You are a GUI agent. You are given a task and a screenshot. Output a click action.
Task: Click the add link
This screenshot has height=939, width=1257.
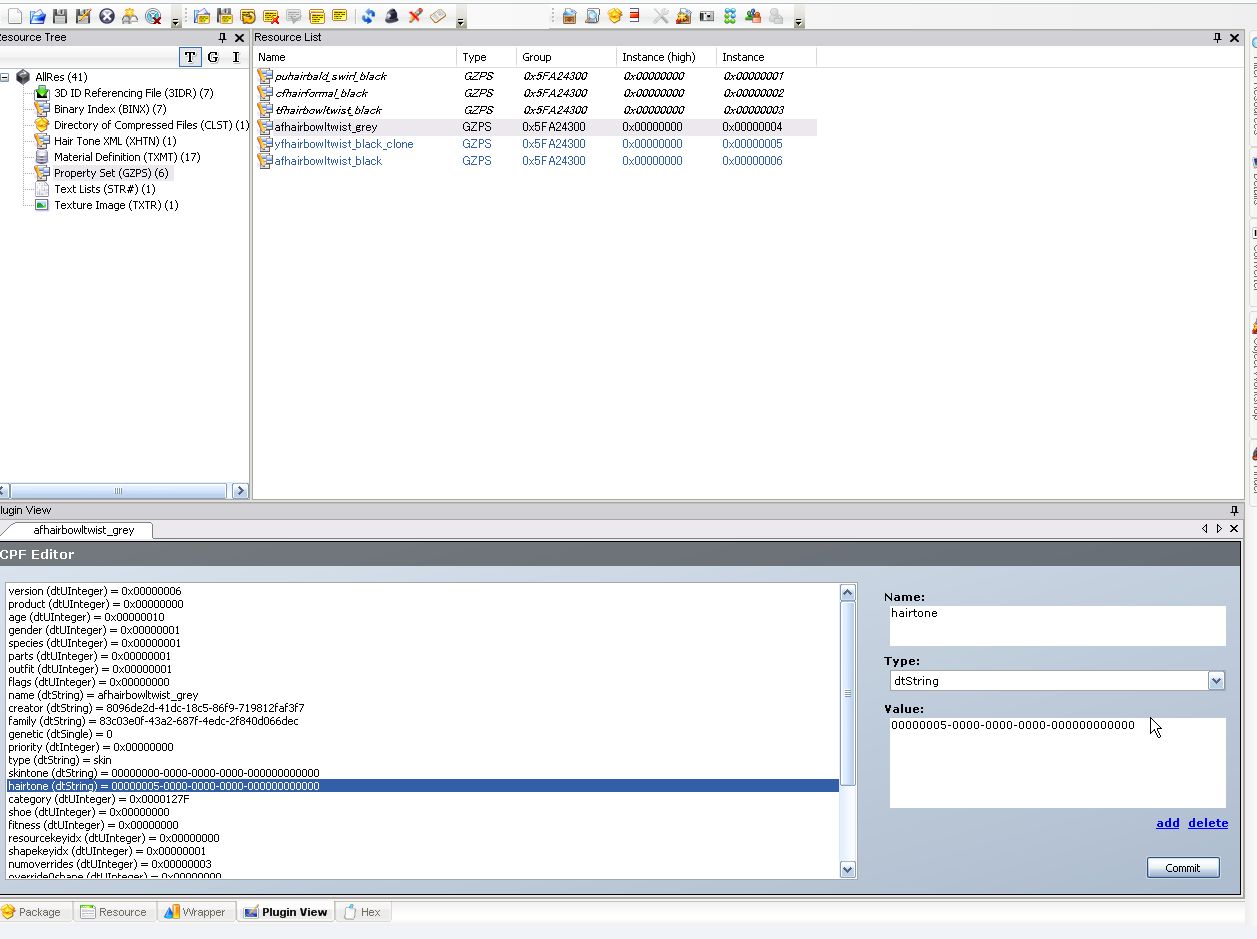pyautogui.click(x=1168, y=823)
